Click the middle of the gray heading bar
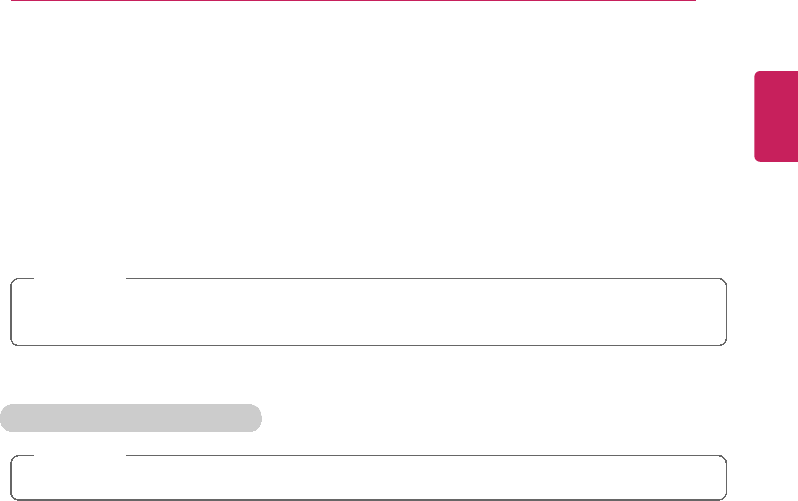 point(131,418)
